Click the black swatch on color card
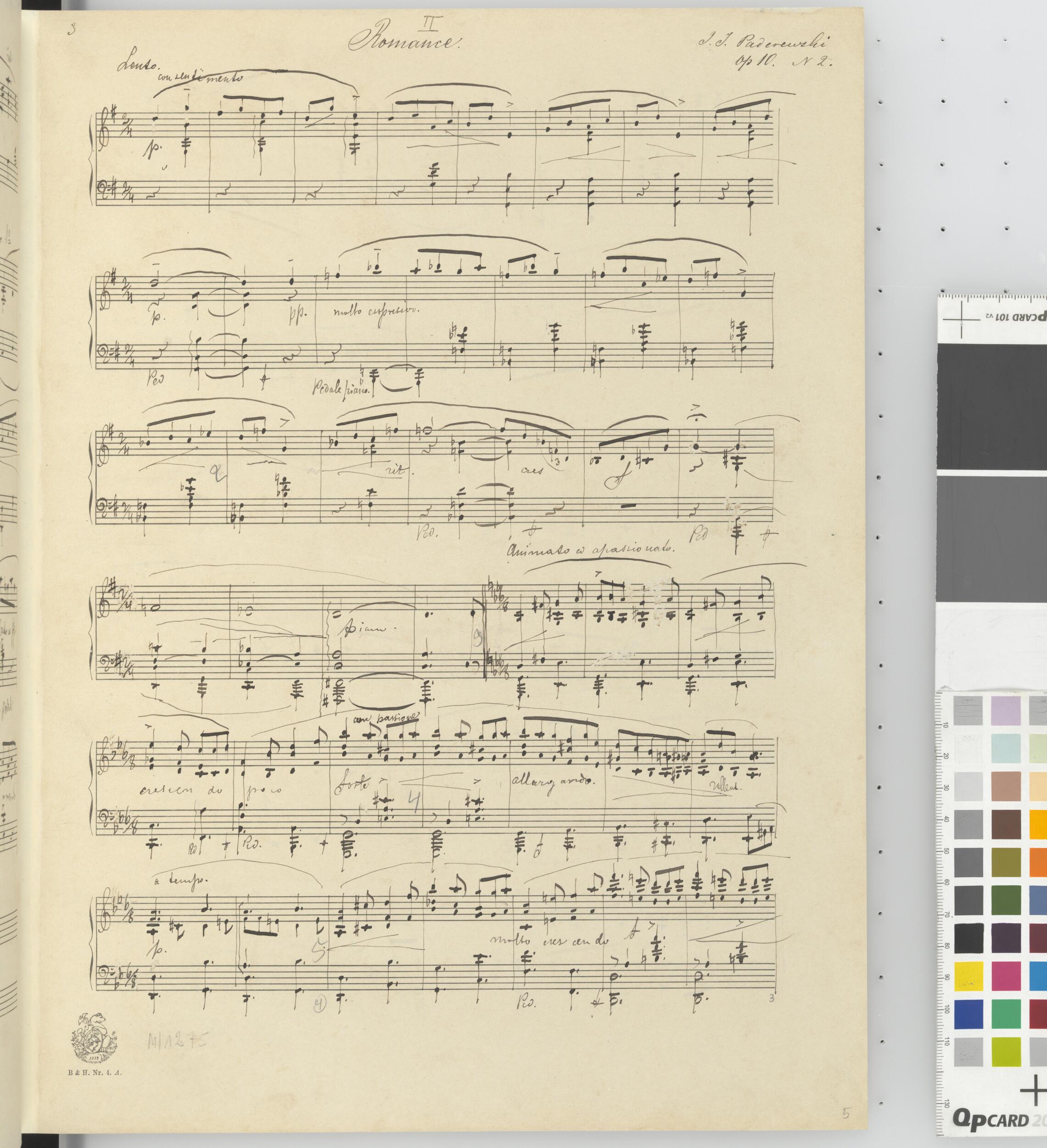The height and width of the screenshot is (1148, 1047). click(969, 939)
